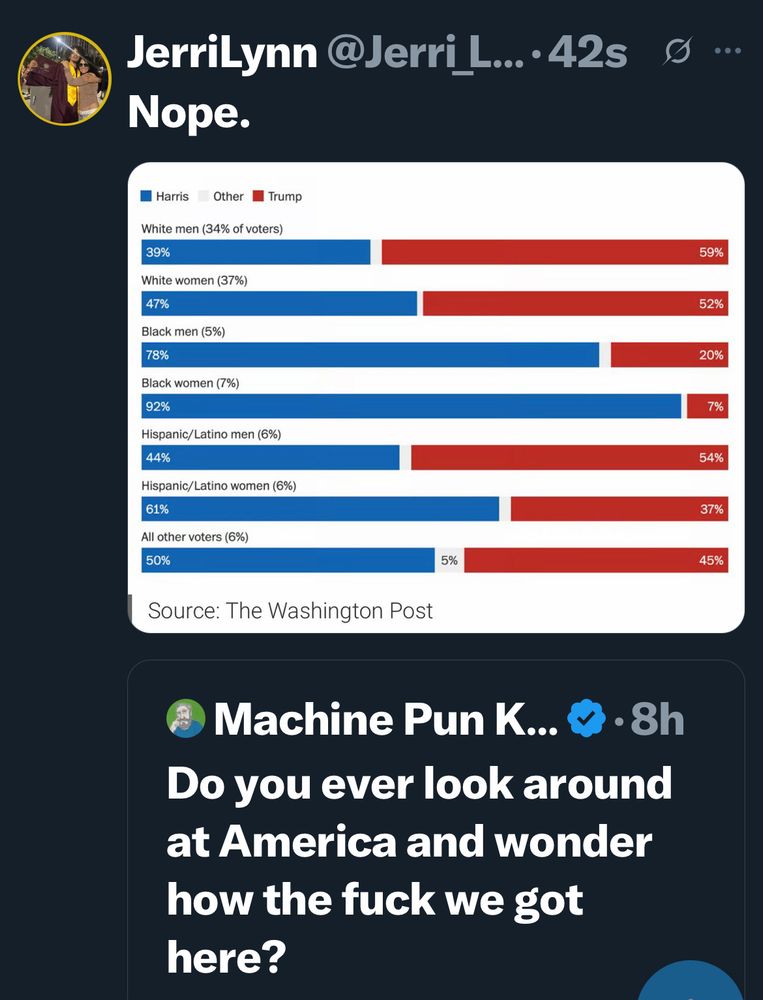This screenshot has height=1000, width=763.
Task: Tap the blue verified badge
Action: [x=586, y=719]
